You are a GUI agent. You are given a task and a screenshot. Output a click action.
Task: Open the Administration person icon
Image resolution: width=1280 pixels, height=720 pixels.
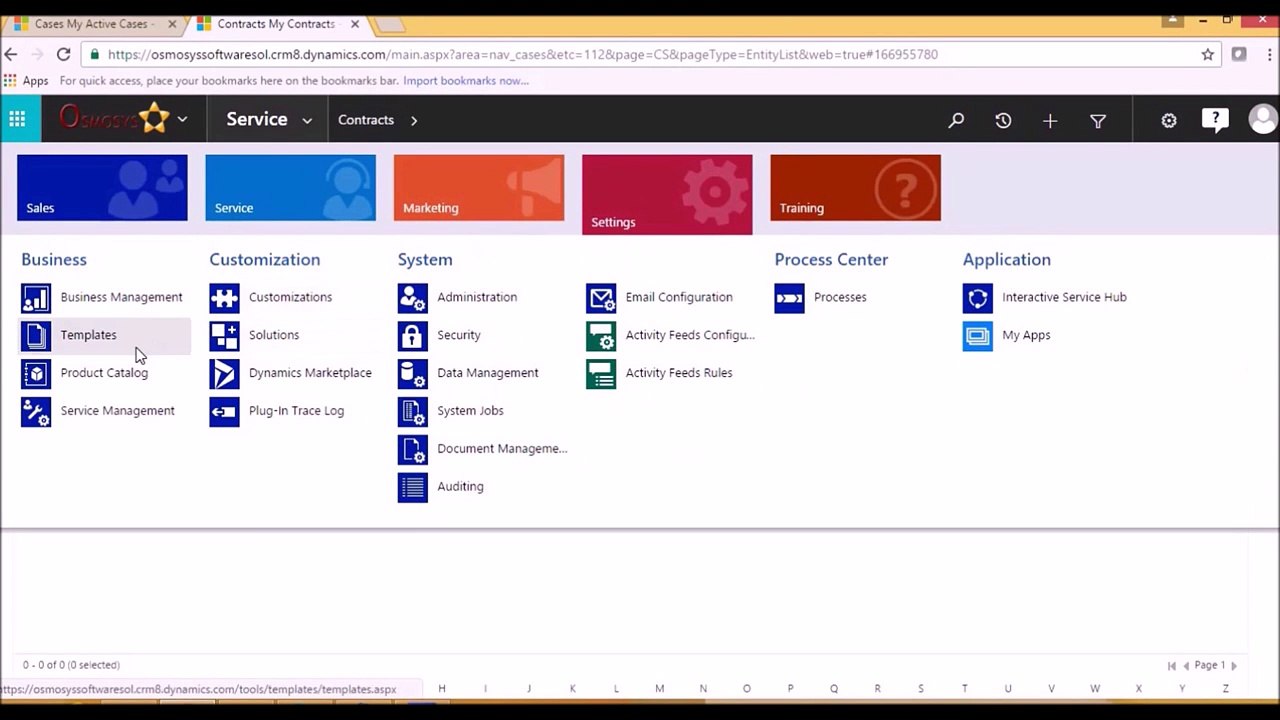[x=413, y=298]
